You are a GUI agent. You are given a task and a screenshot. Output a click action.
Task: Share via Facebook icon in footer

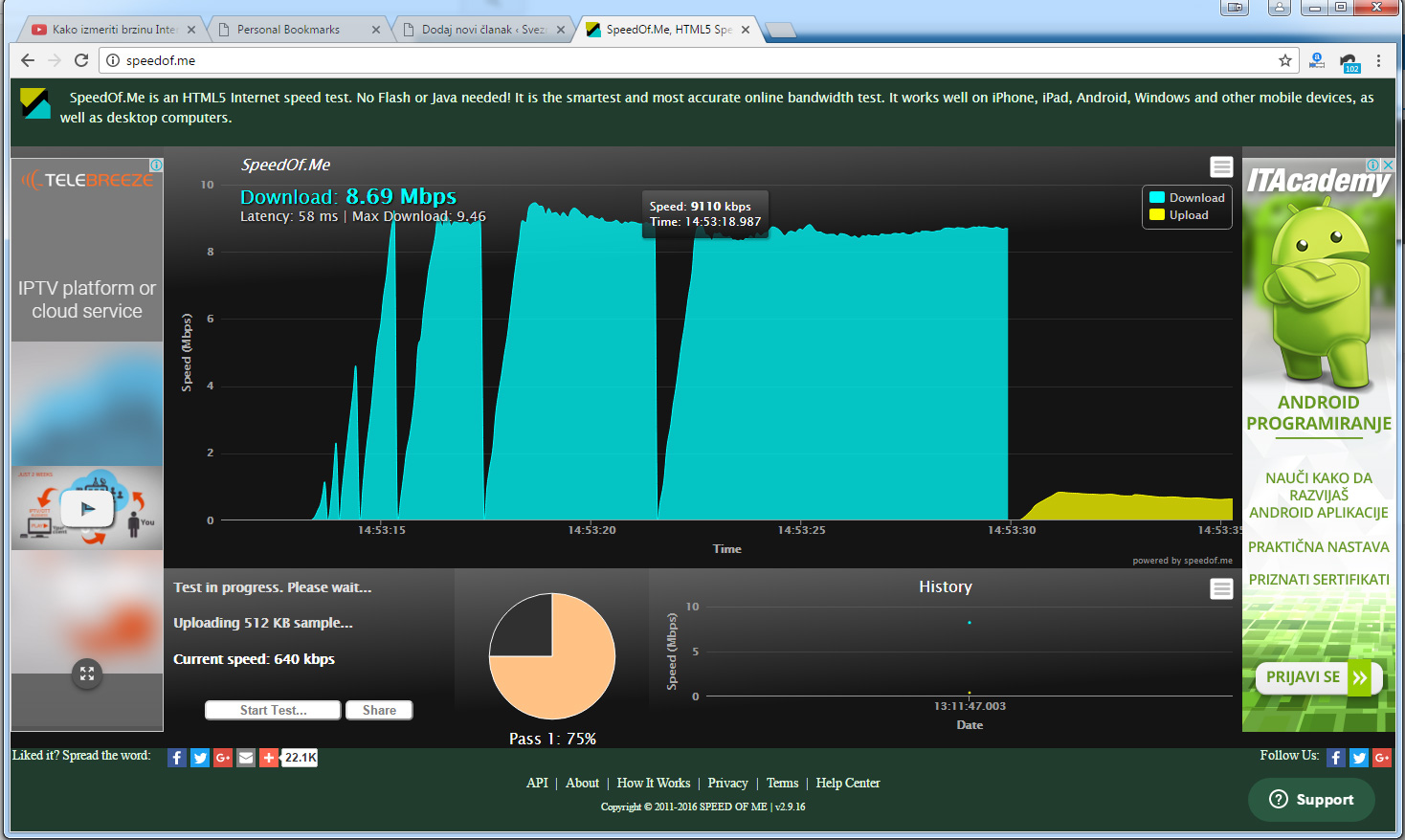177,758
